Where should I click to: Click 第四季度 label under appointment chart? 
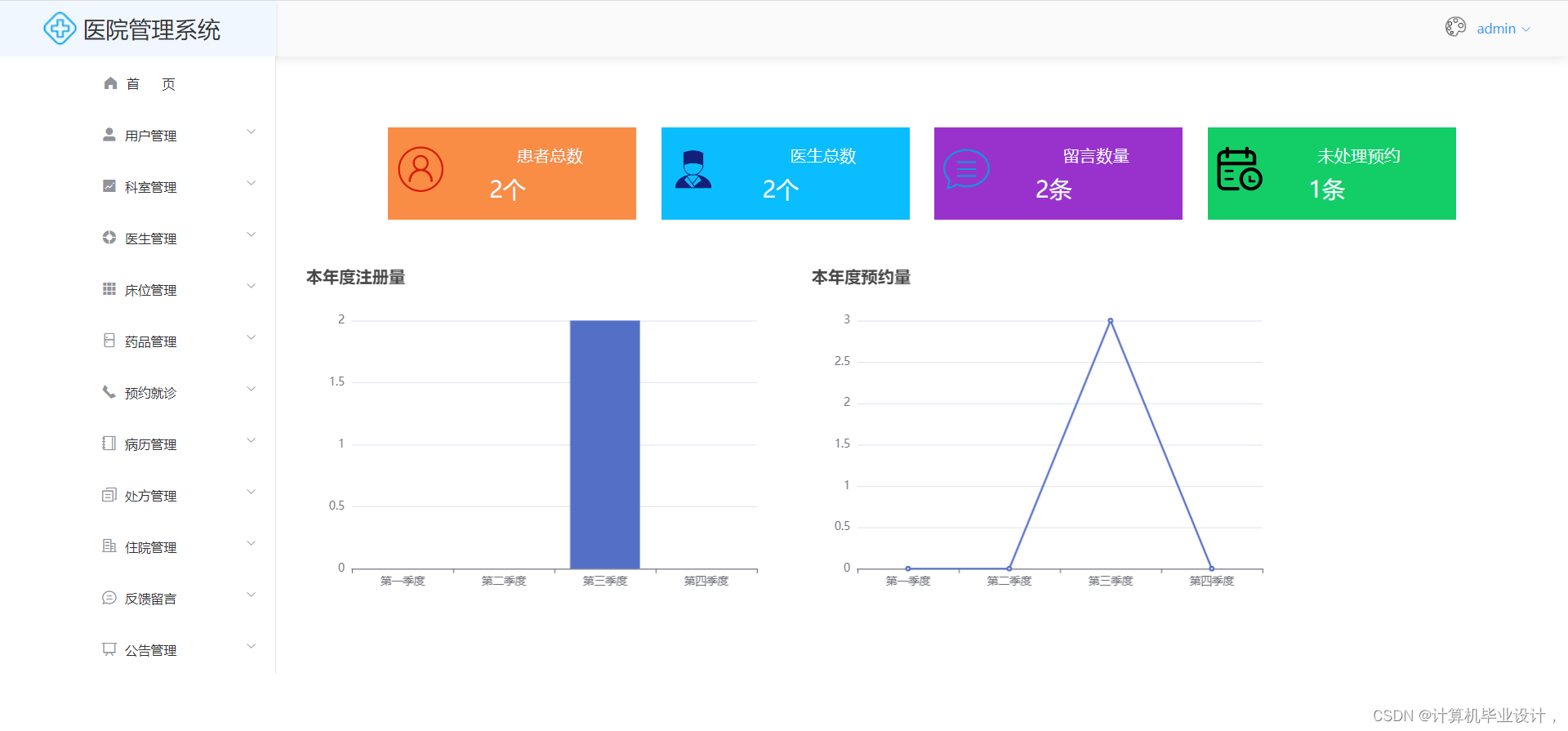click(1212, 581)
